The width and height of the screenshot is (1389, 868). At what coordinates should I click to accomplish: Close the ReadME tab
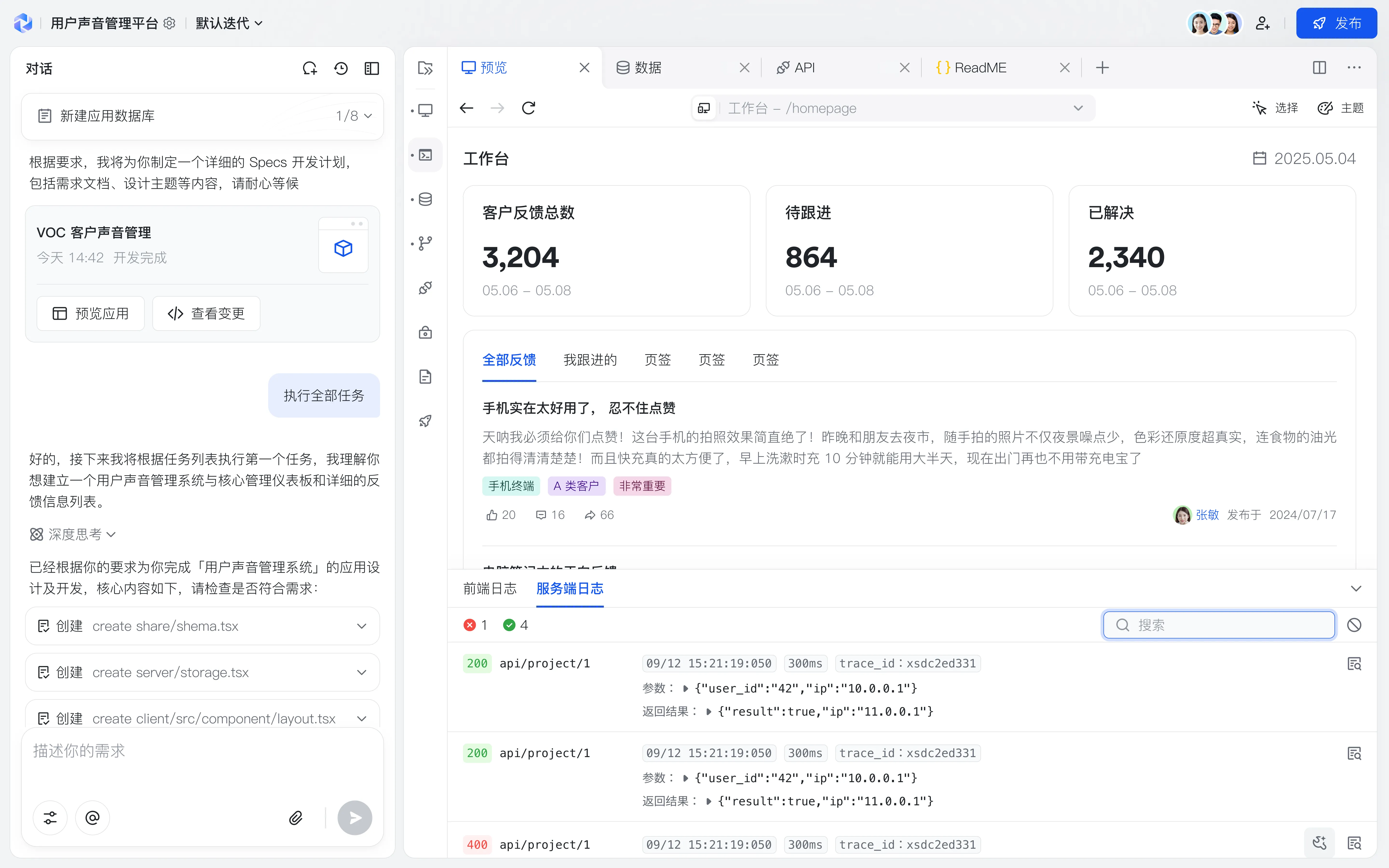click(1065, 68)
